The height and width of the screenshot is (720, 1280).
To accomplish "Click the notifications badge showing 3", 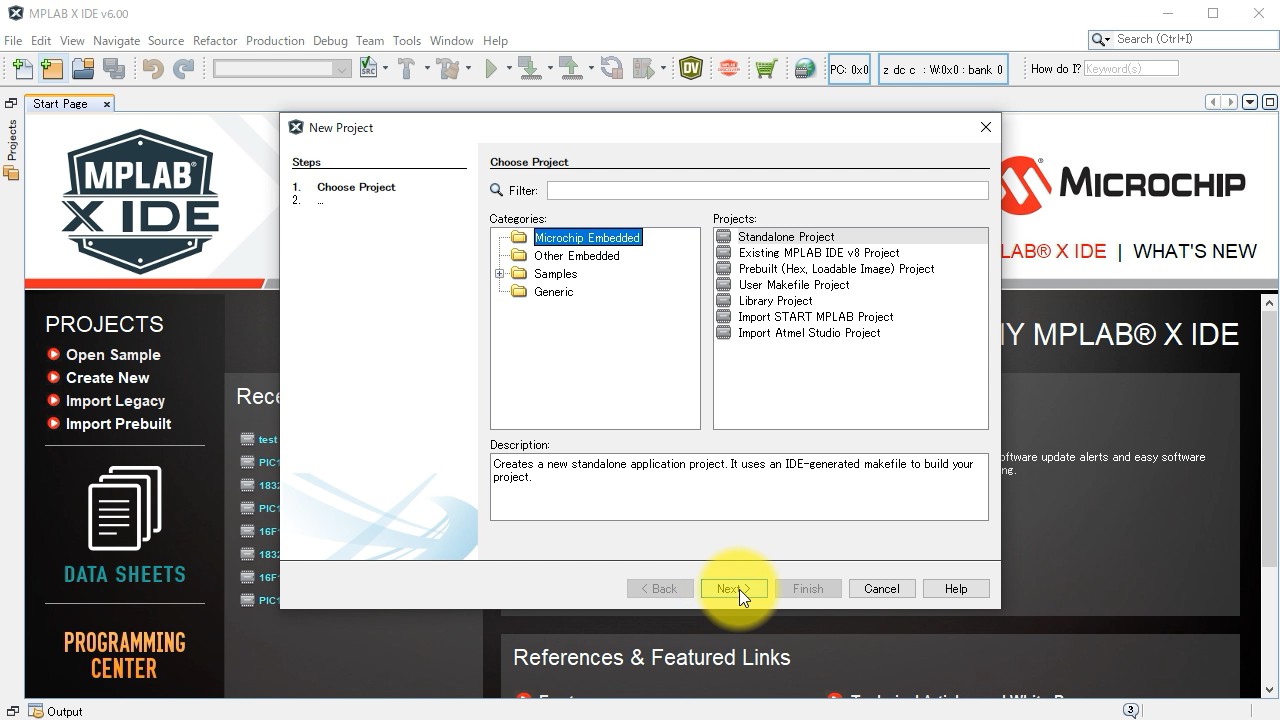I will point(1131,711).
